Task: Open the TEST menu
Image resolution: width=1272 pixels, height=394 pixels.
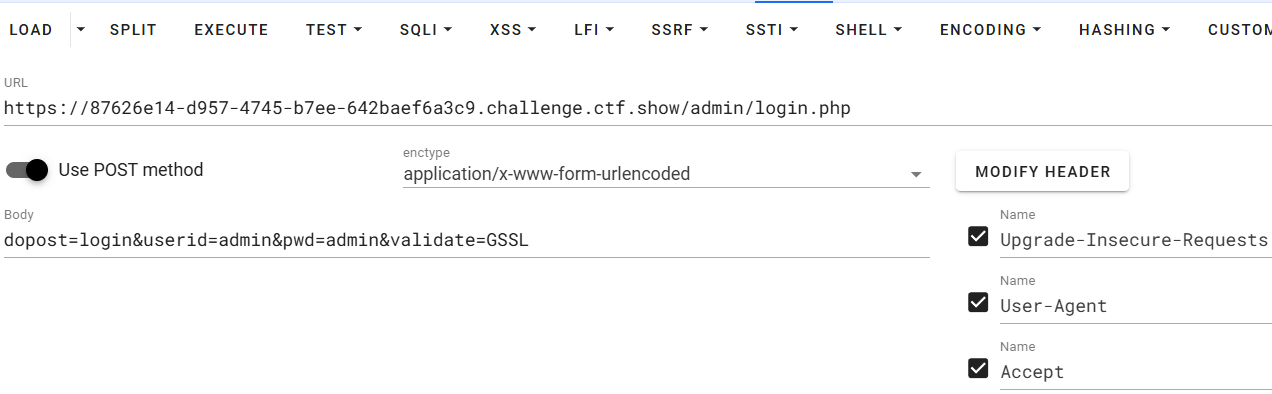Action: pyautogui.click(x=334, y=30)
